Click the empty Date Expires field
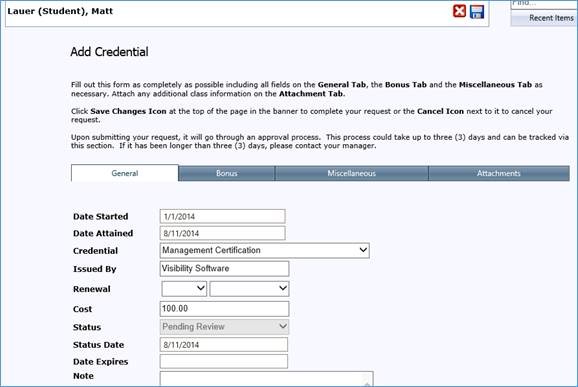Image resolution: width=578 pixels, height=387 pixels. pos(224,362)
